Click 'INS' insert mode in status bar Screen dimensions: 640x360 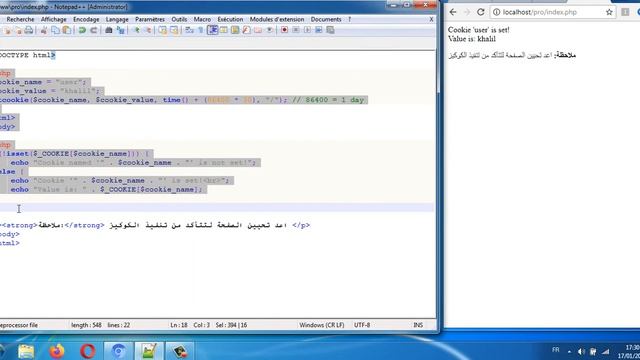(x=418, y=325)
